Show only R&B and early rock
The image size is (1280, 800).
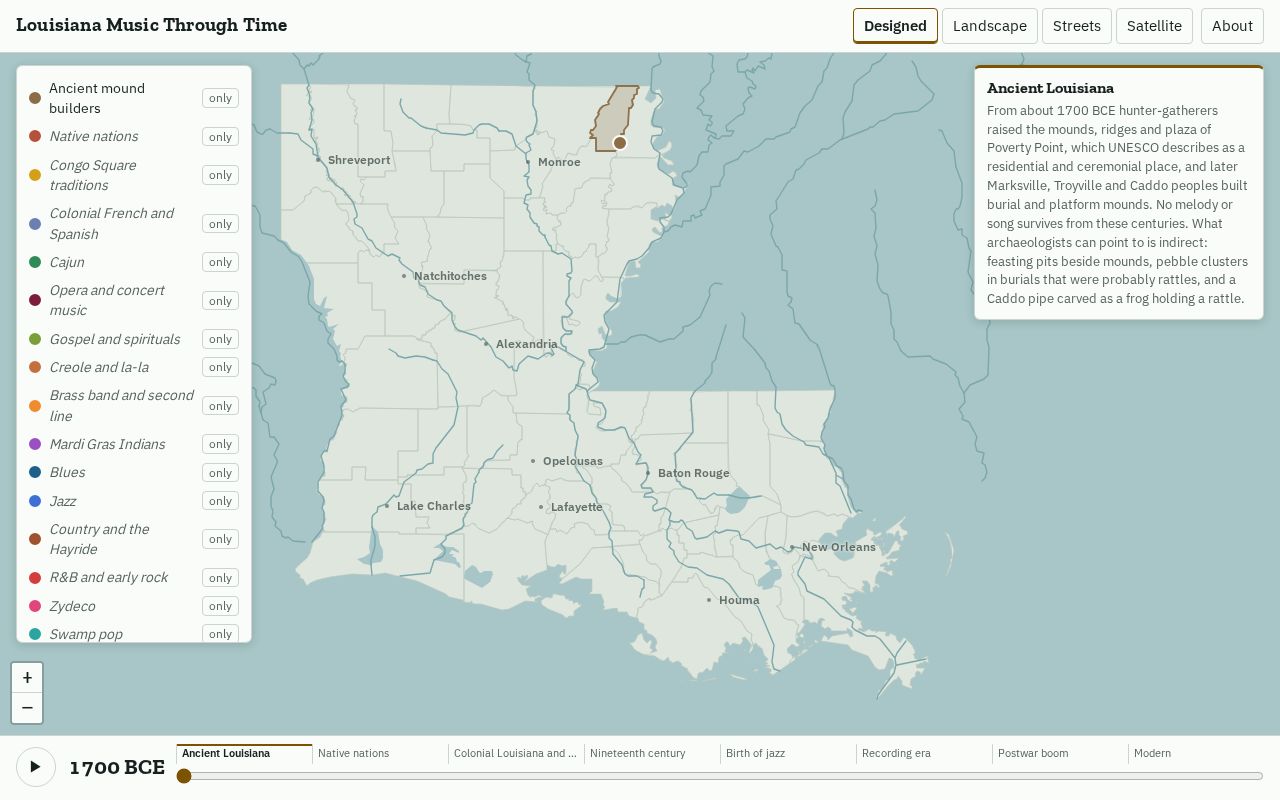coord(220,578)
